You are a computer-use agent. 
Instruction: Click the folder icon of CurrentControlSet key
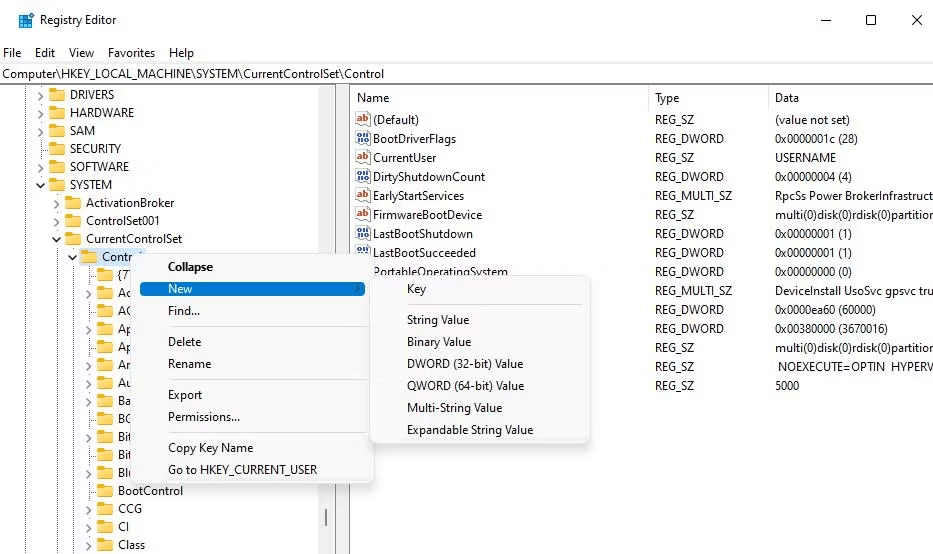click(x=73, y=239)
